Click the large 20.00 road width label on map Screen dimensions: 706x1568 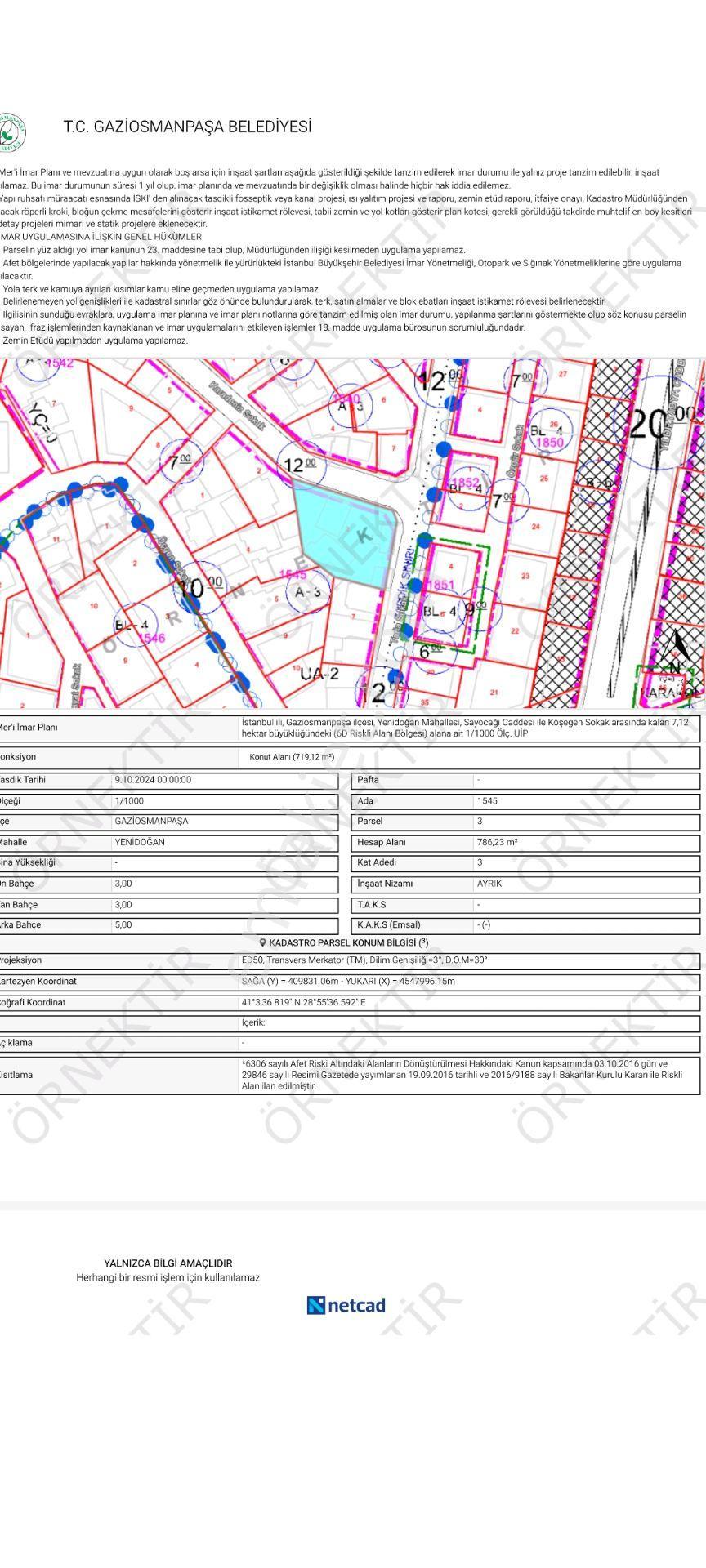[664, 422]
